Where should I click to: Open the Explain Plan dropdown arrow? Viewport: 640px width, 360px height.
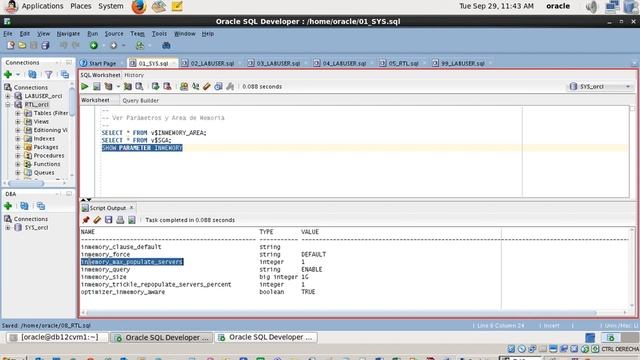coord(118,87)
